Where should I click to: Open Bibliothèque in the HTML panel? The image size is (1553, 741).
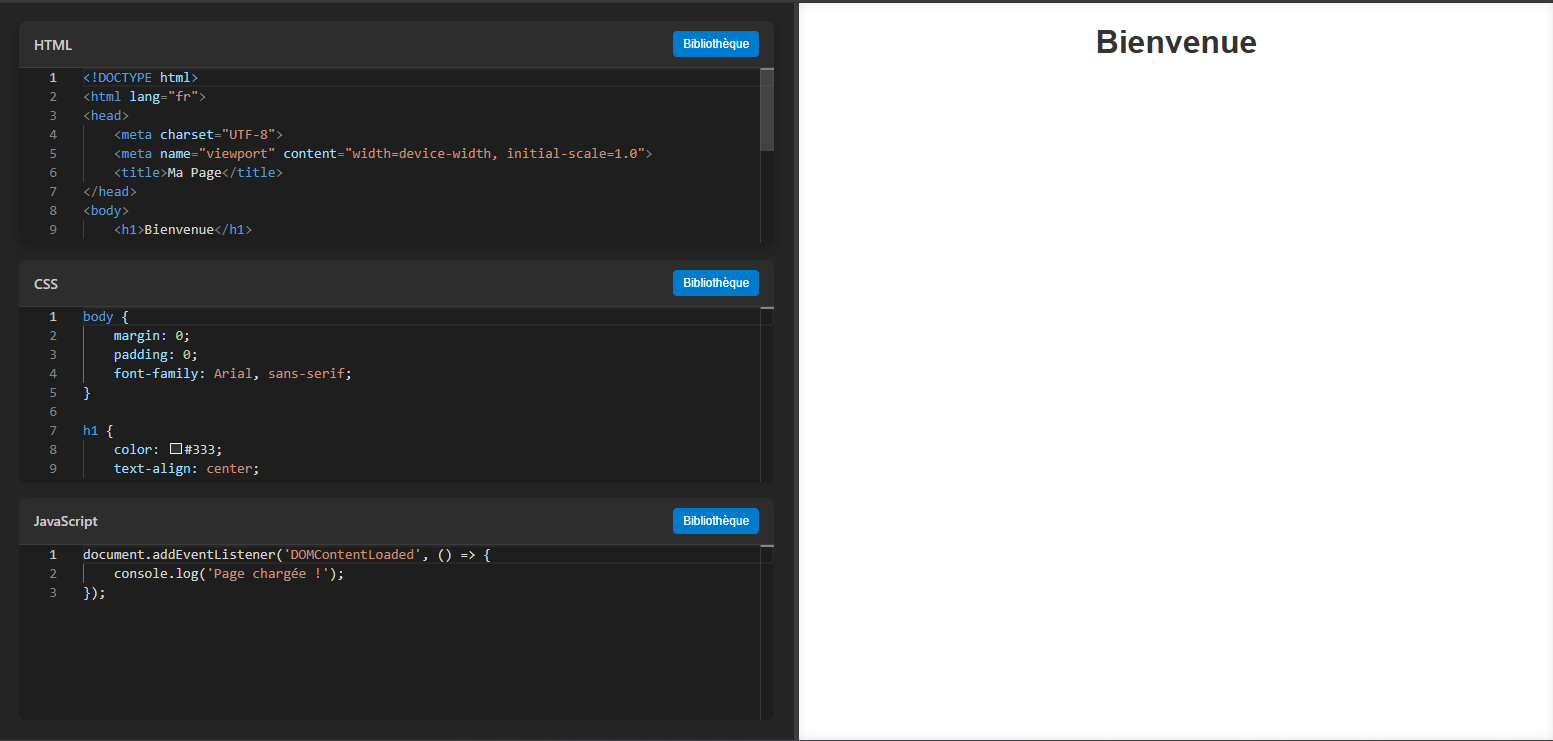[715, 44]
